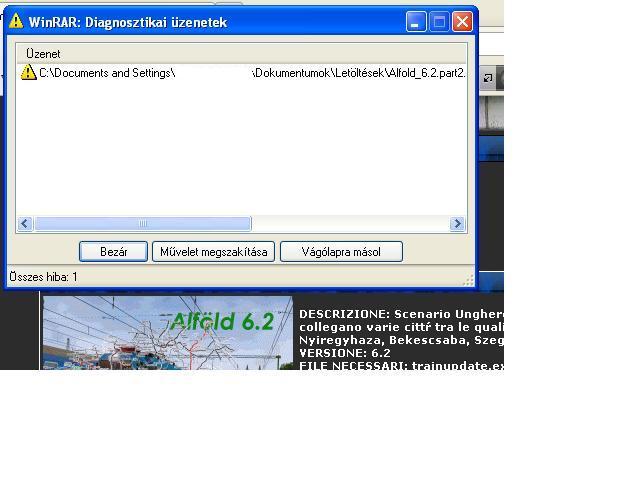Close the WinRAR diagnostics window
This screenshot has width=640, height=480.
click(462, 21)
